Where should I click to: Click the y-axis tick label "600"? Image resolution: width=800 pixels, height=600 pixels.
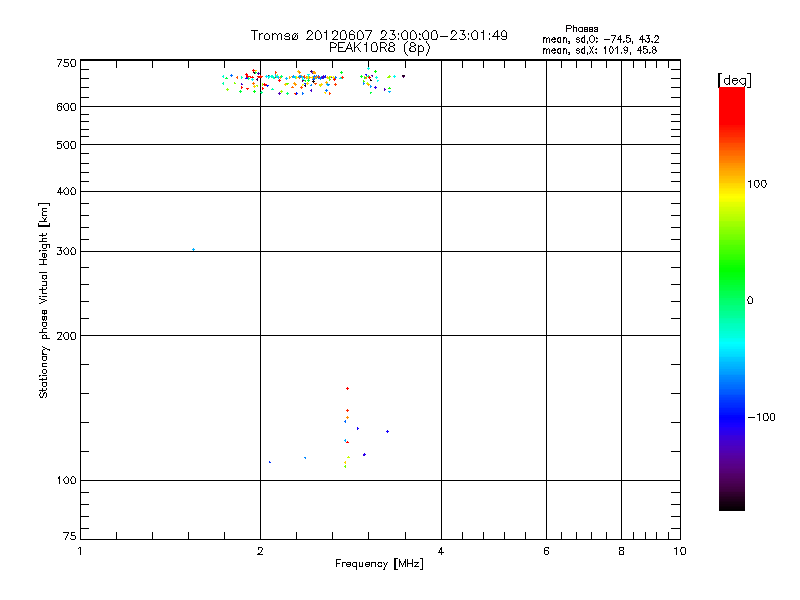click(x=66, y=107)
